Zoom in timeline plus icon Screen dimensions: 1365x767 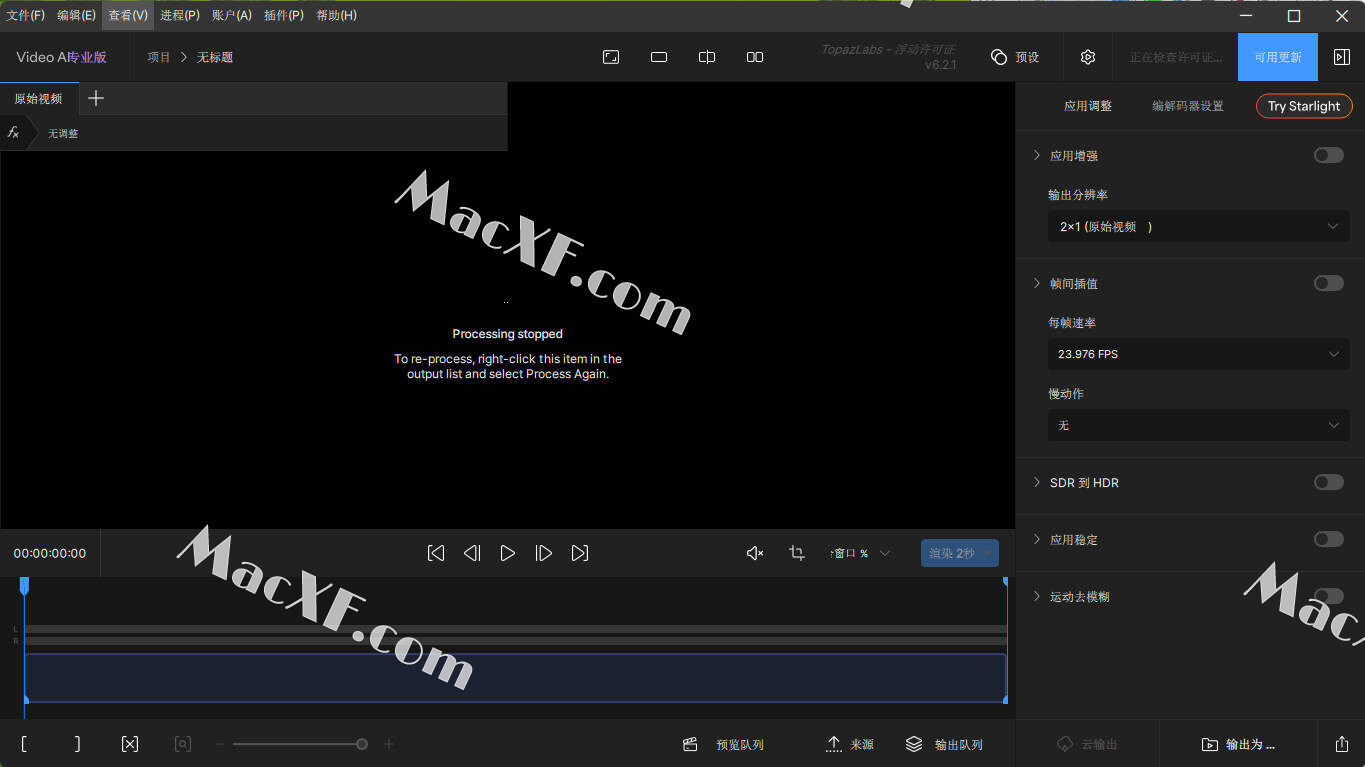(x=389, y=744)
